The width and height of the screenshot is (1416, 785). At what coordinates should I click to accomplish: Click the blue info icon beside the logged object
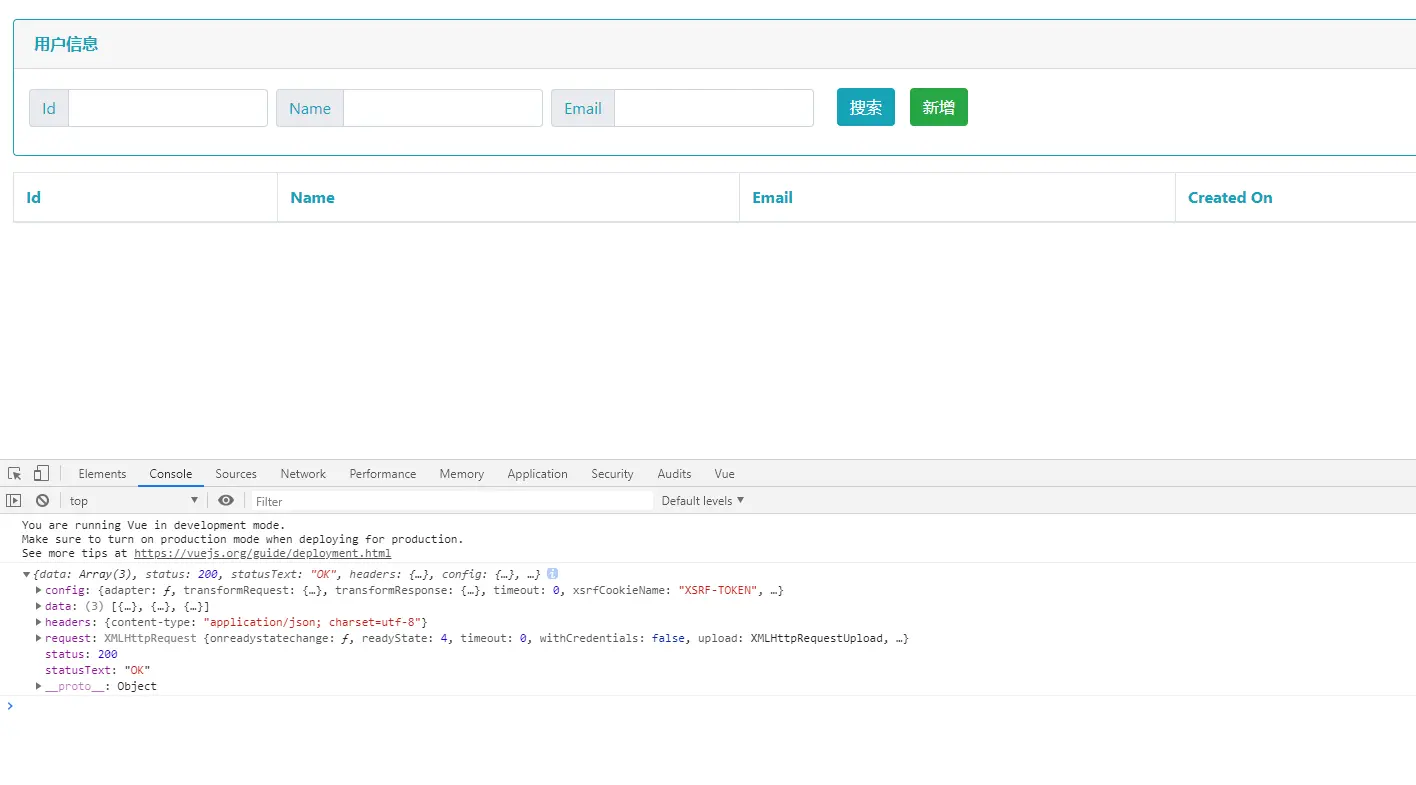552,574
